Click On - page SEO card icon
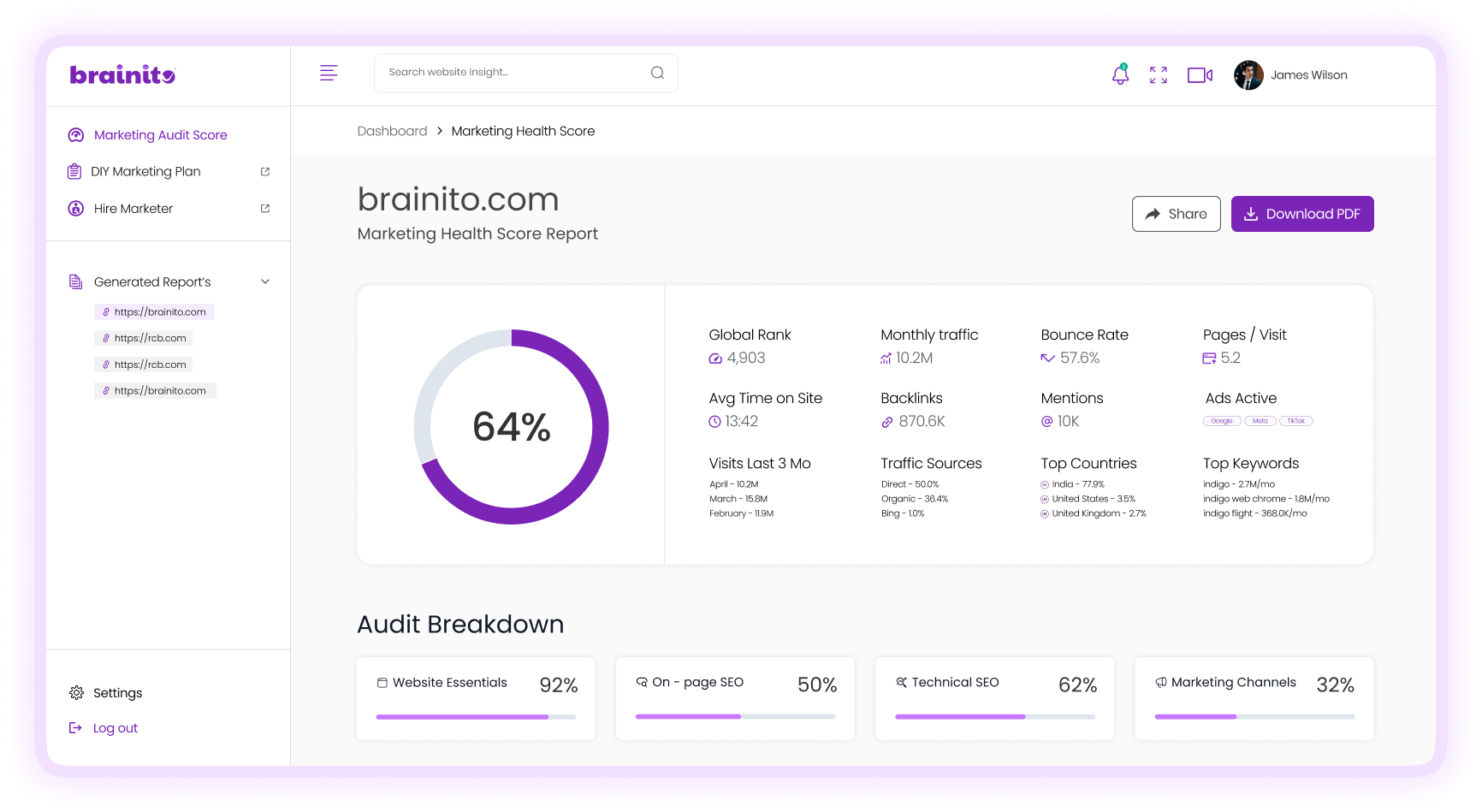This screenshot has height=812, width=1482. click(642, 683)
